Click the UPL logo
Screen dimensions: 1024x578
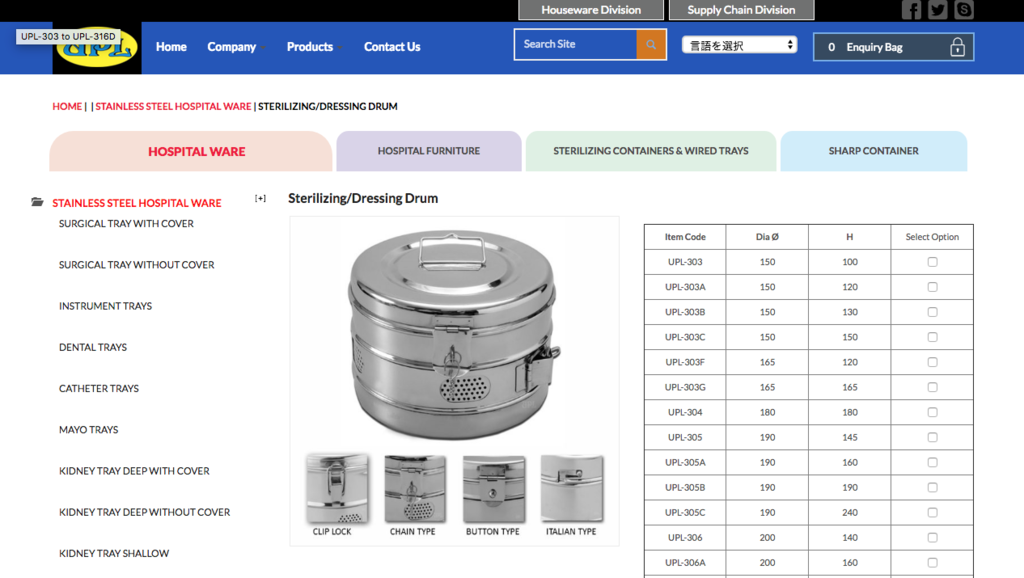coord(97,48)
